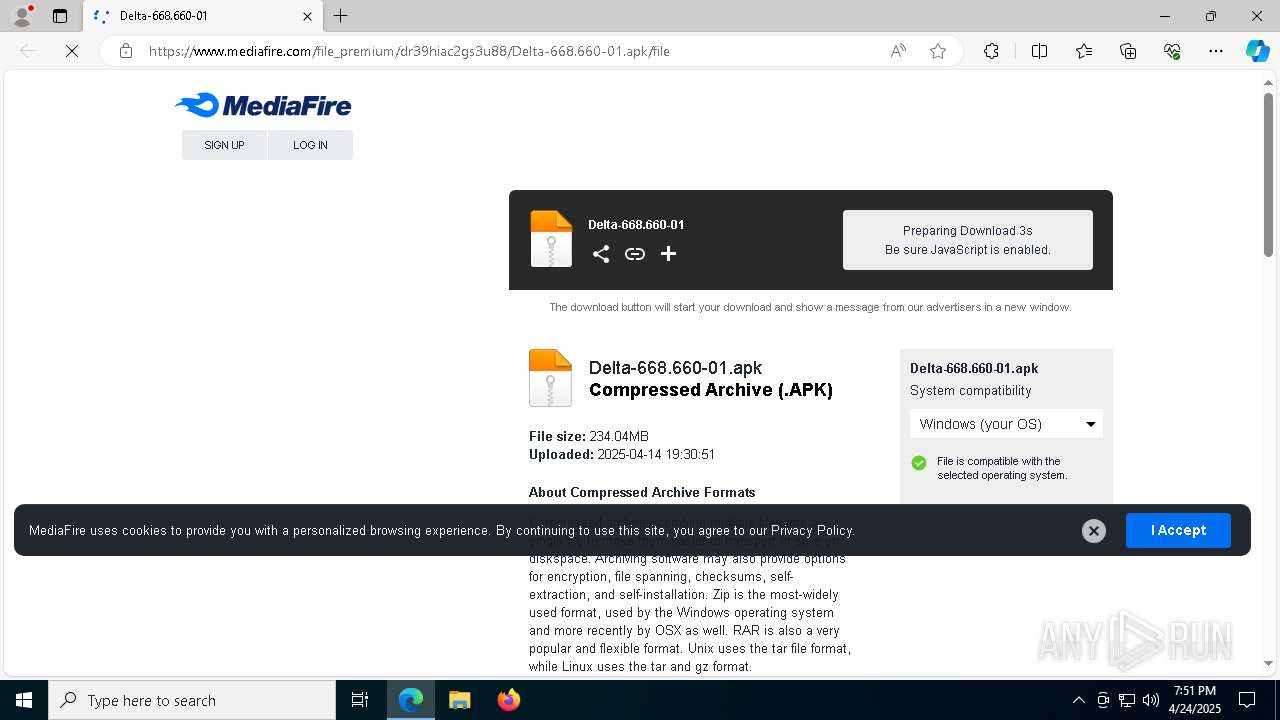View site information lock icon
The image size is (1280, 720).
(126, 51)
